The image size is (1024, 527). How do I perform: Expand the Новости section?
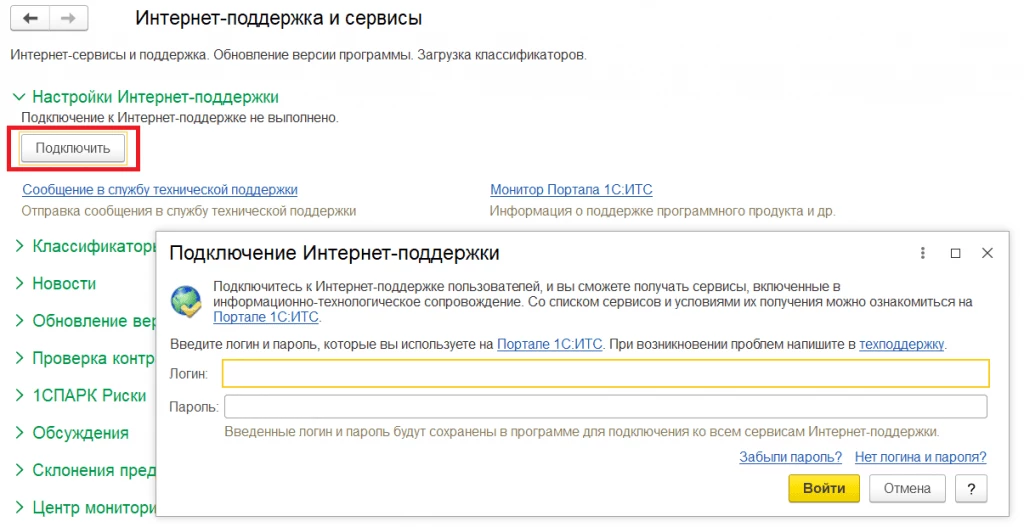[56, 283]
